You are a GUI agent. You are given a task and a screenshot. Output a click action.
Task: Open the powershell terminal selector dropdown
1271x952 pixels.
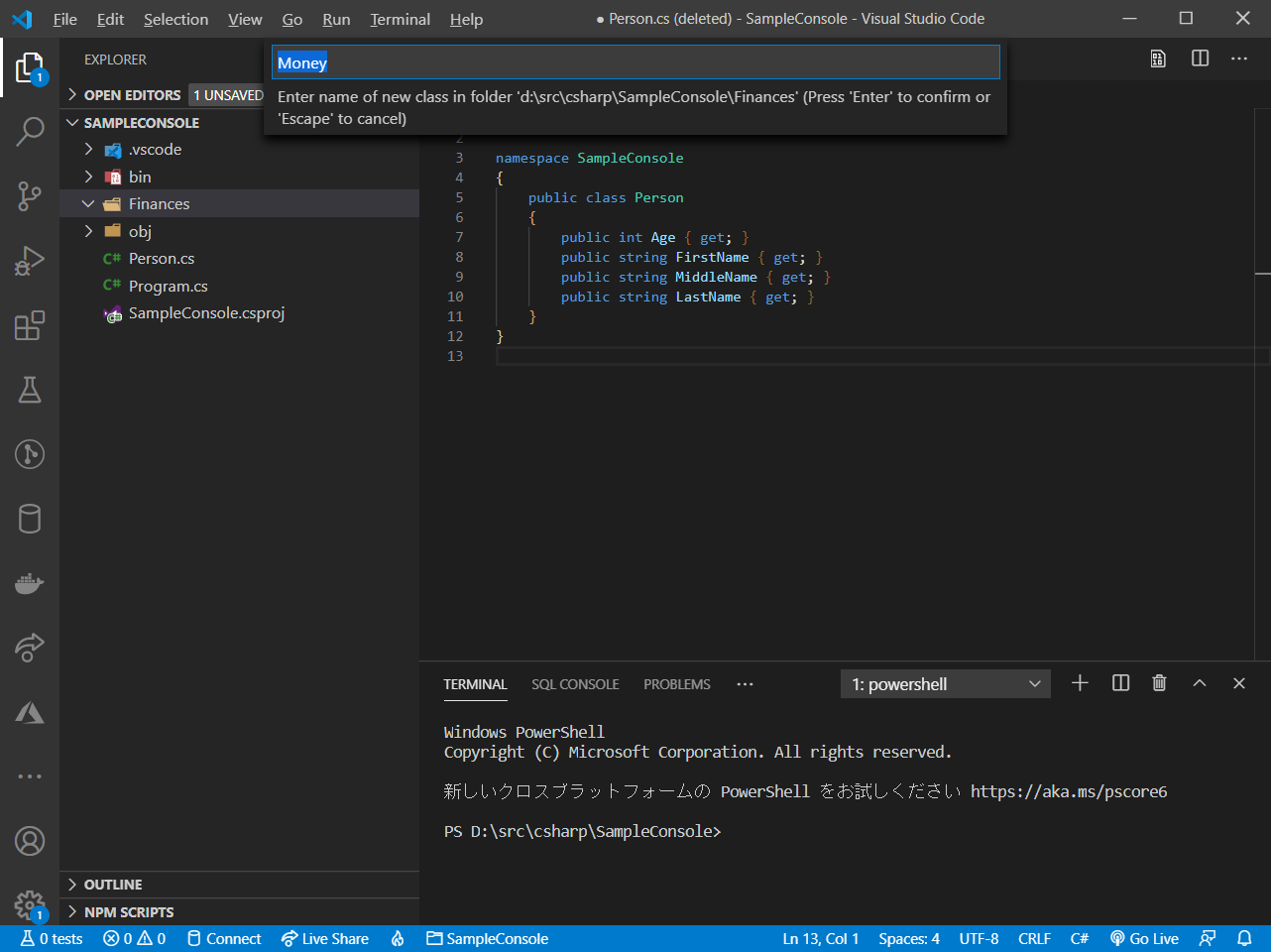pos(945,684)
